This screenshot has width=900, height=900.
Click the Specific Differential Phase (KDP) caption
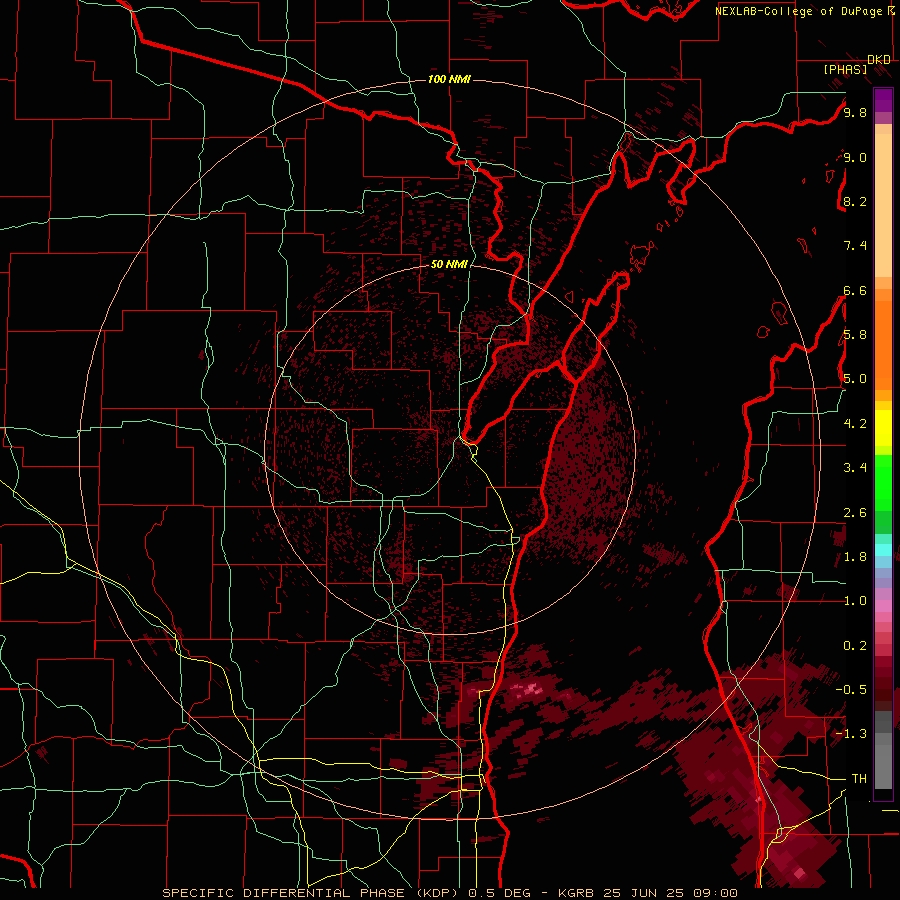coord(449,893)
